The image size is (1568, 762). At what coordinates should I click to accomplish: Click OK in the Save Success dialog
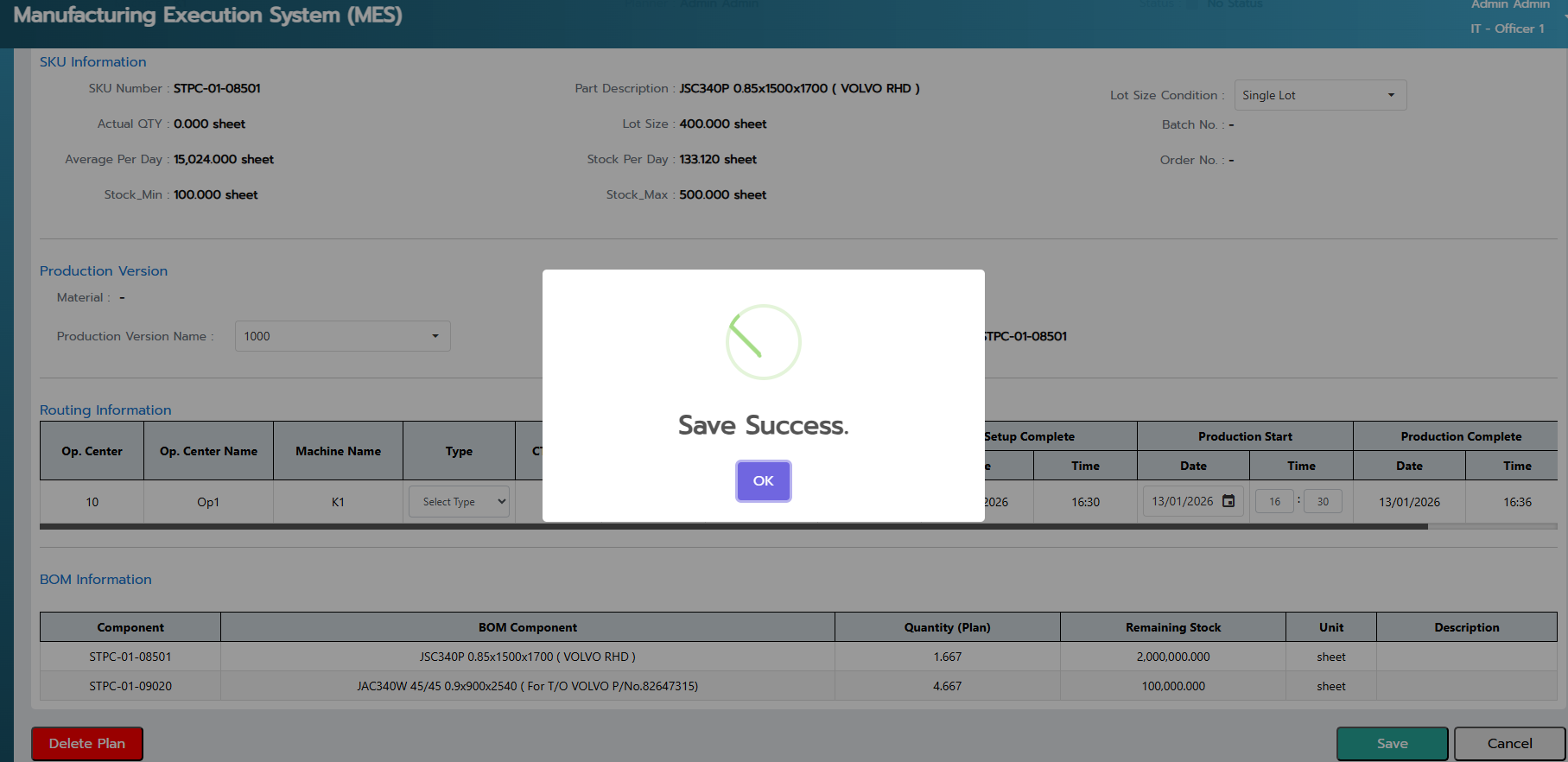(x=763, y=481)
